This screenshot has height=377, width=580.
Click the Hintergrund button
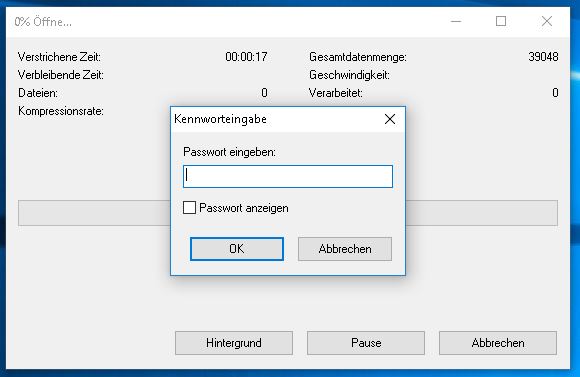(234, 343)
